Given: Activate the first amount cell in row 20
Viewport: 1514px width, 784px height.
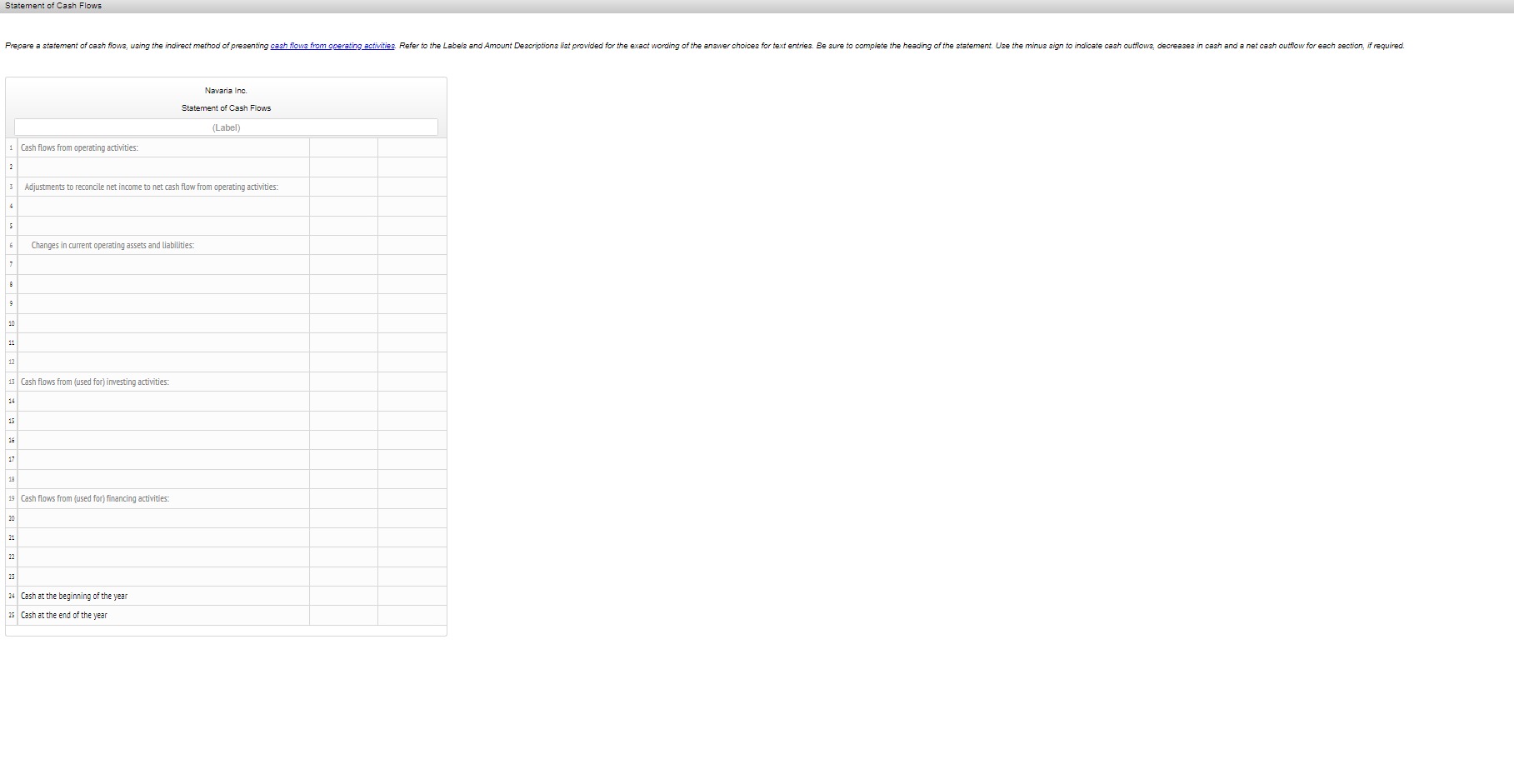Looking at the screenshot, I should pos(343,518).
